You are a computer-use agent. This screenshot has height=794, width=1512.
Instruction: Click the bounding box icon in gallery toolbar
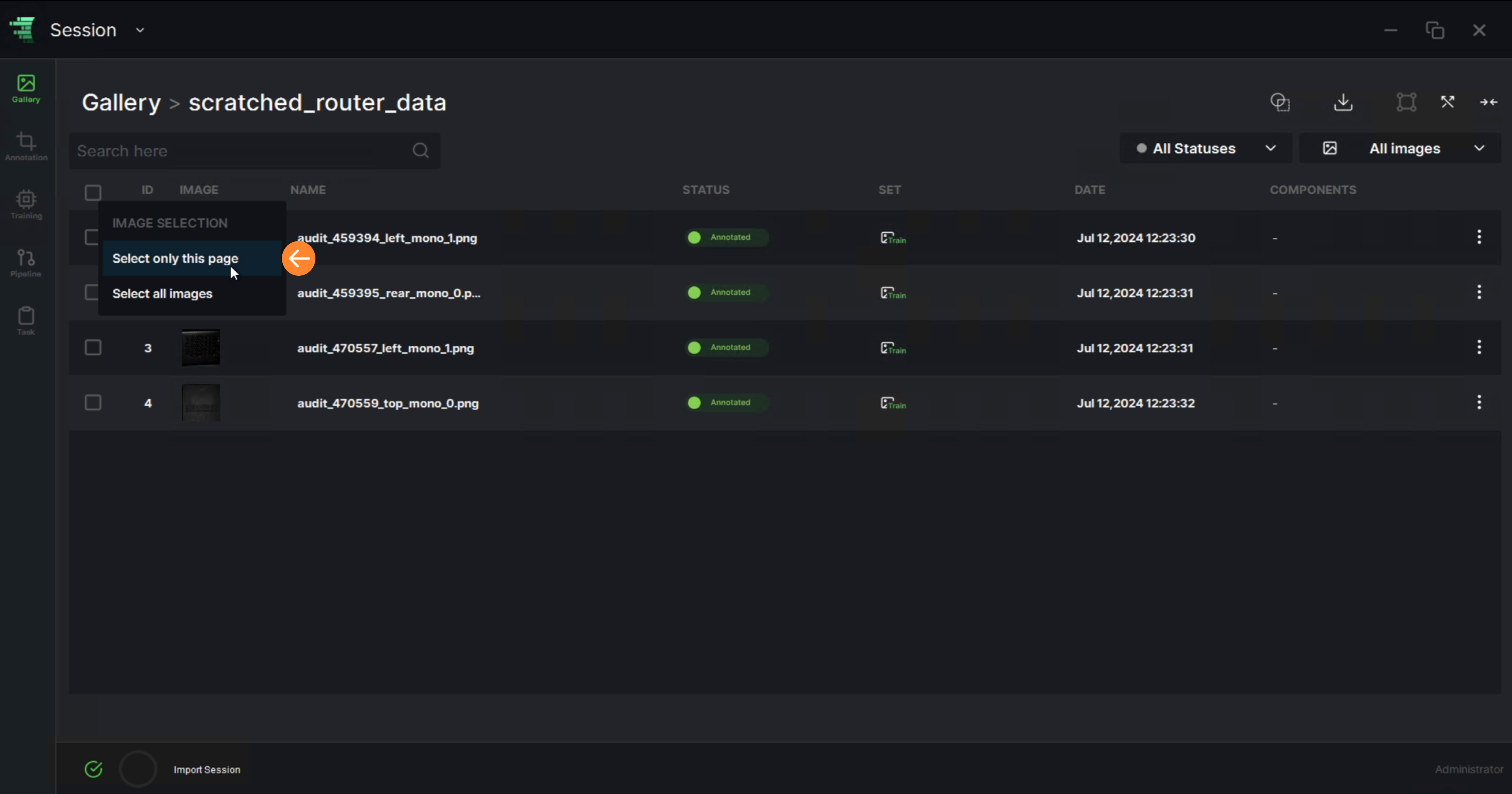(x=1406, y=102)
